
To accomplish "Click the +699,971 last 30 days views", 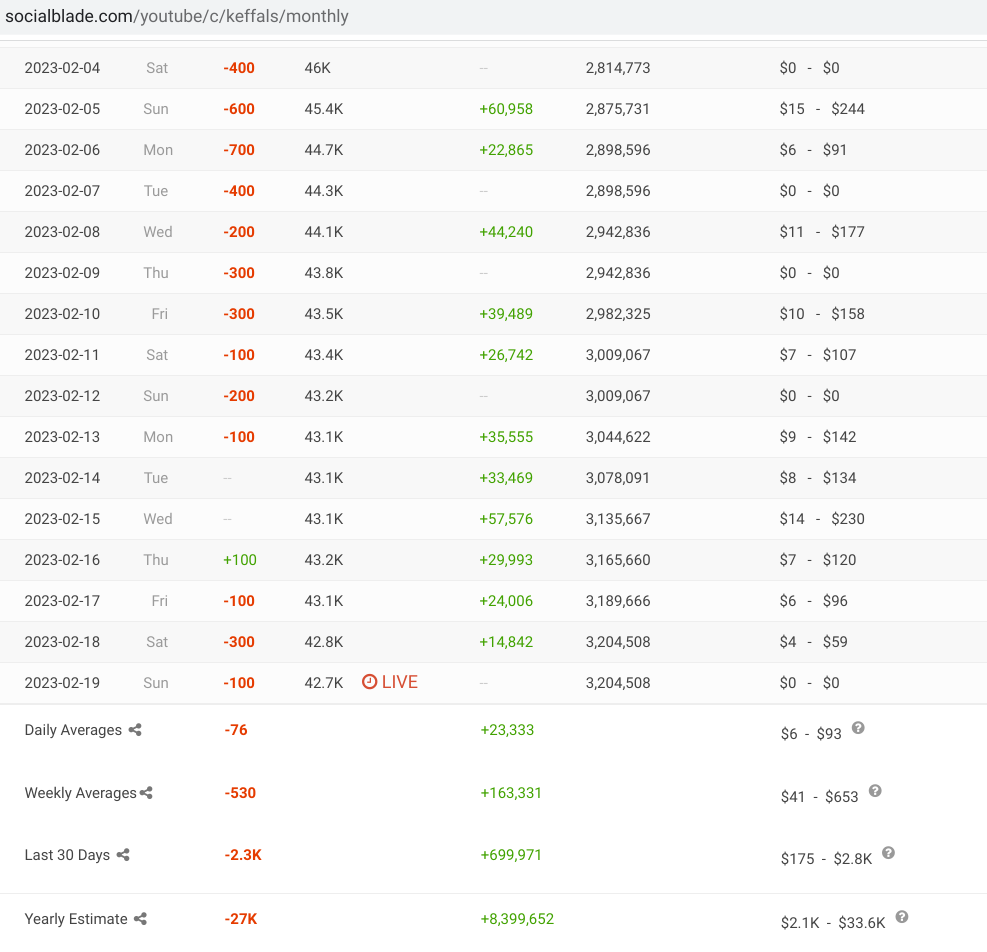I will pos(511,855).
